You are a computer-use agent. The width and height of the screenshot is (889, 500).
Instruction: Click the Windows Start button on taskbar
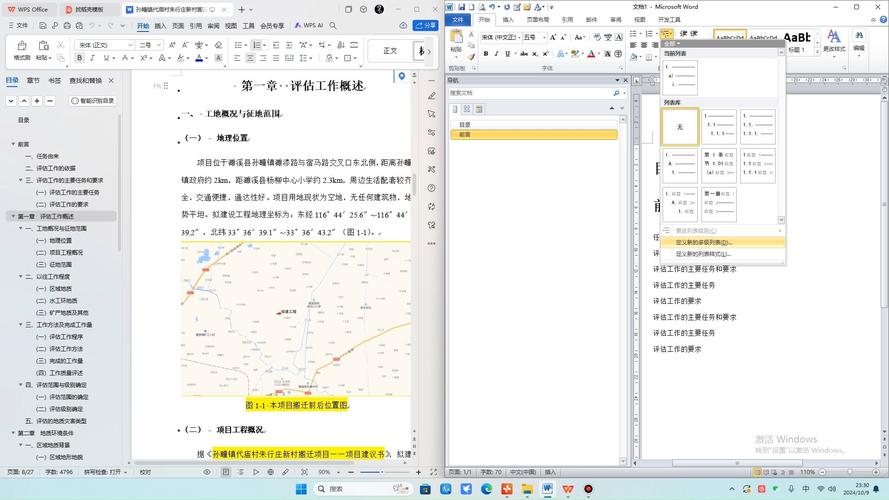[301, 489]
